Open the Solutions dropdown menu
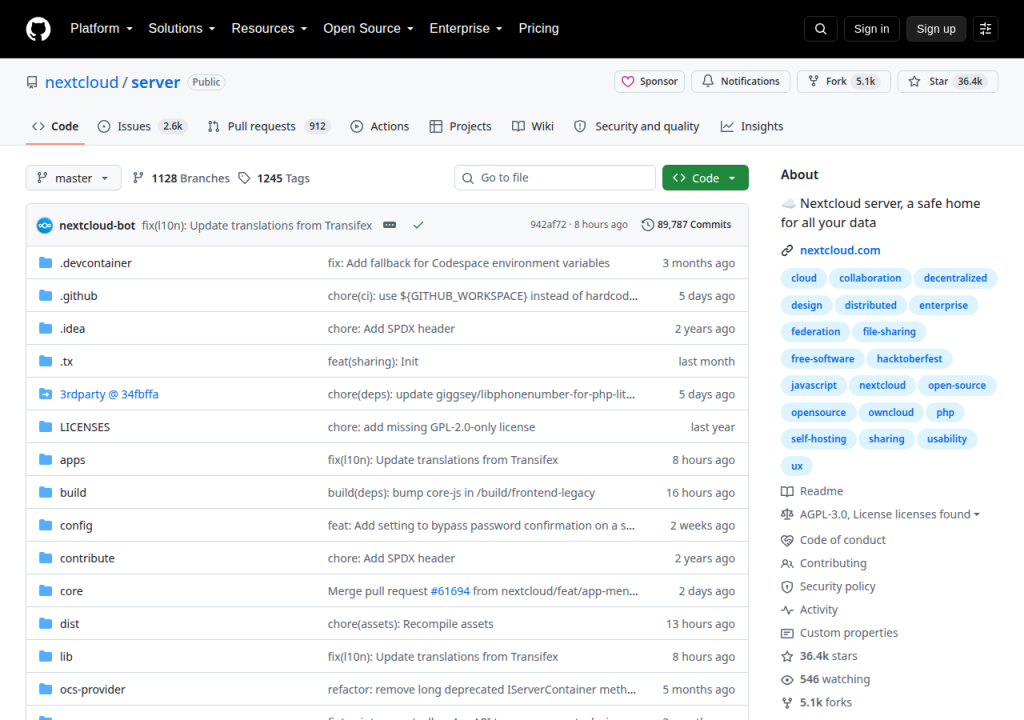Screen dimensions: 1024x720 182,29
